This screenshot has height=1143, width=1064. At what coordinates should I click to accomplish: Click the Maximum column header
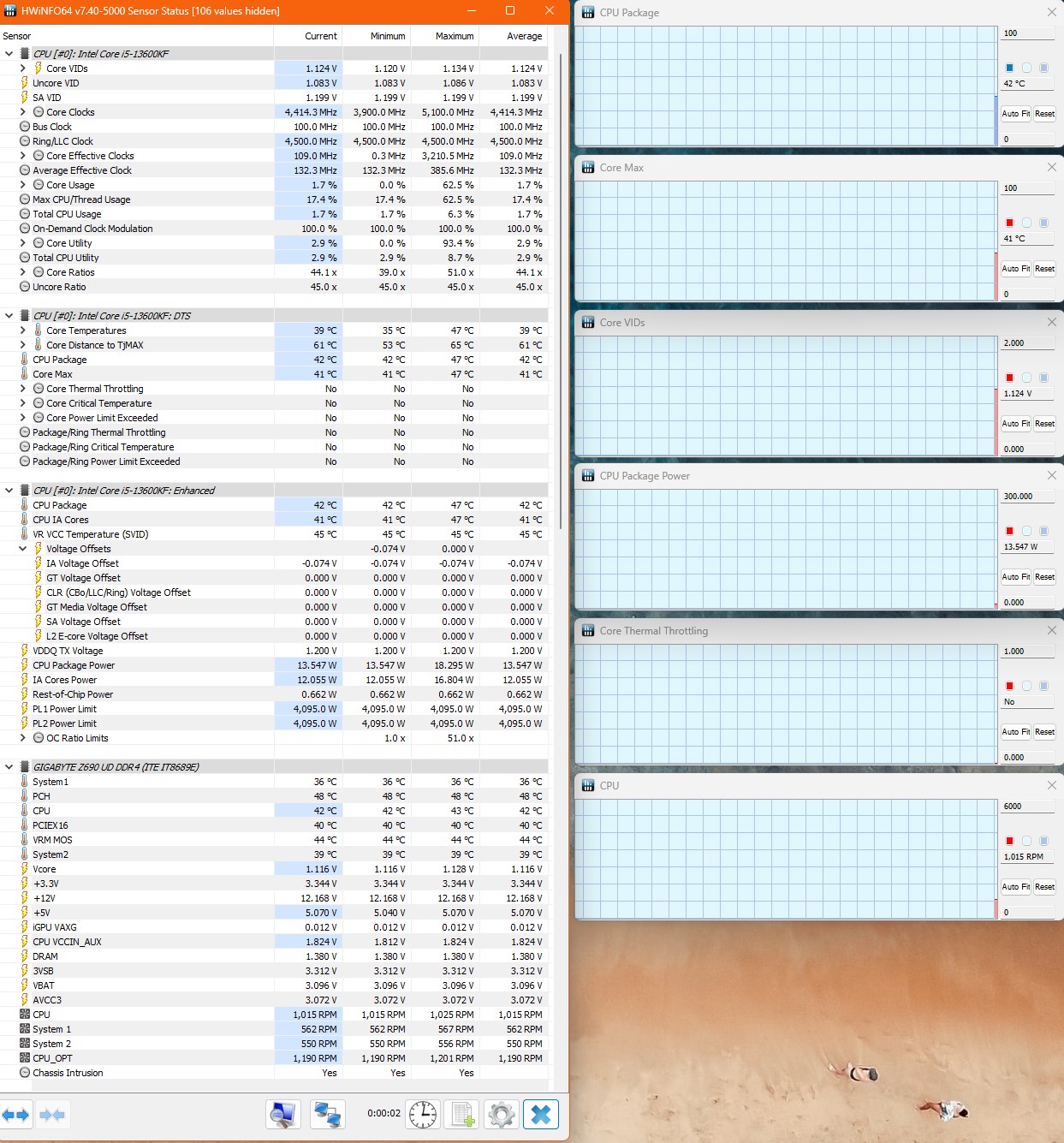coord(445,36)
